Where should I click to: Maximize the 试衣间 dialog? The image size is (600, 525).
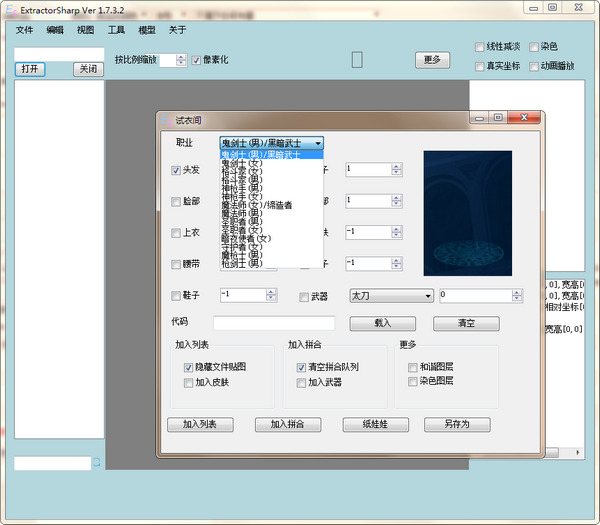click(498, 118)
